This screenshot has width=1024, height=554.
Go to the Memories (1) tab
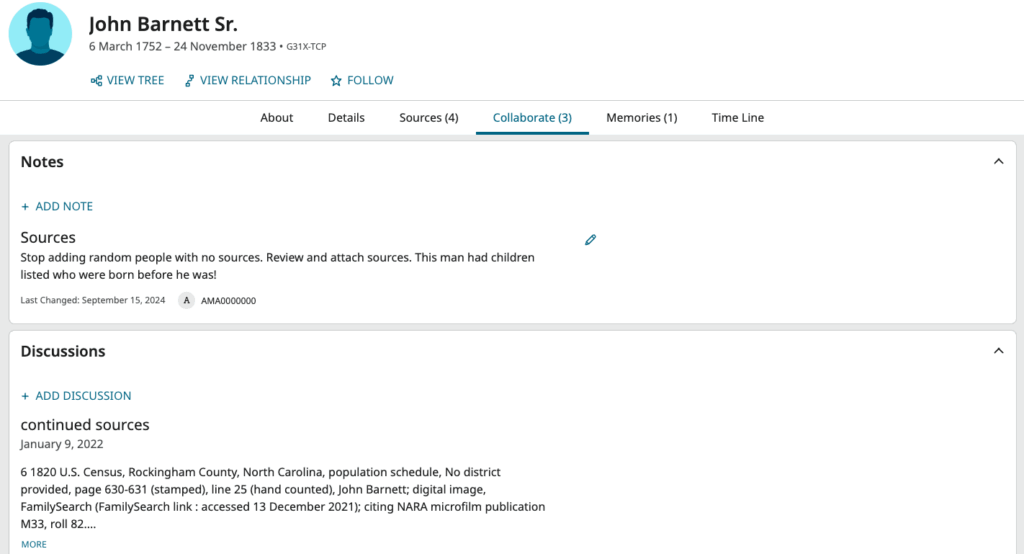(641, 118)
